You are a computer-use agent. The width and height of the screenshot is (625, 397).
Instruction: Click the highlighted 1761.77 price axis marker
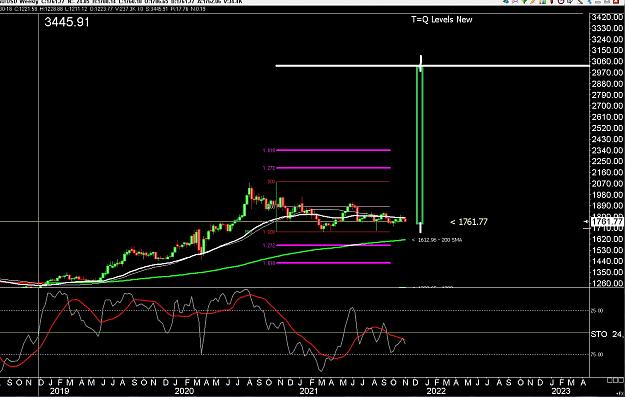click(607, 221)
